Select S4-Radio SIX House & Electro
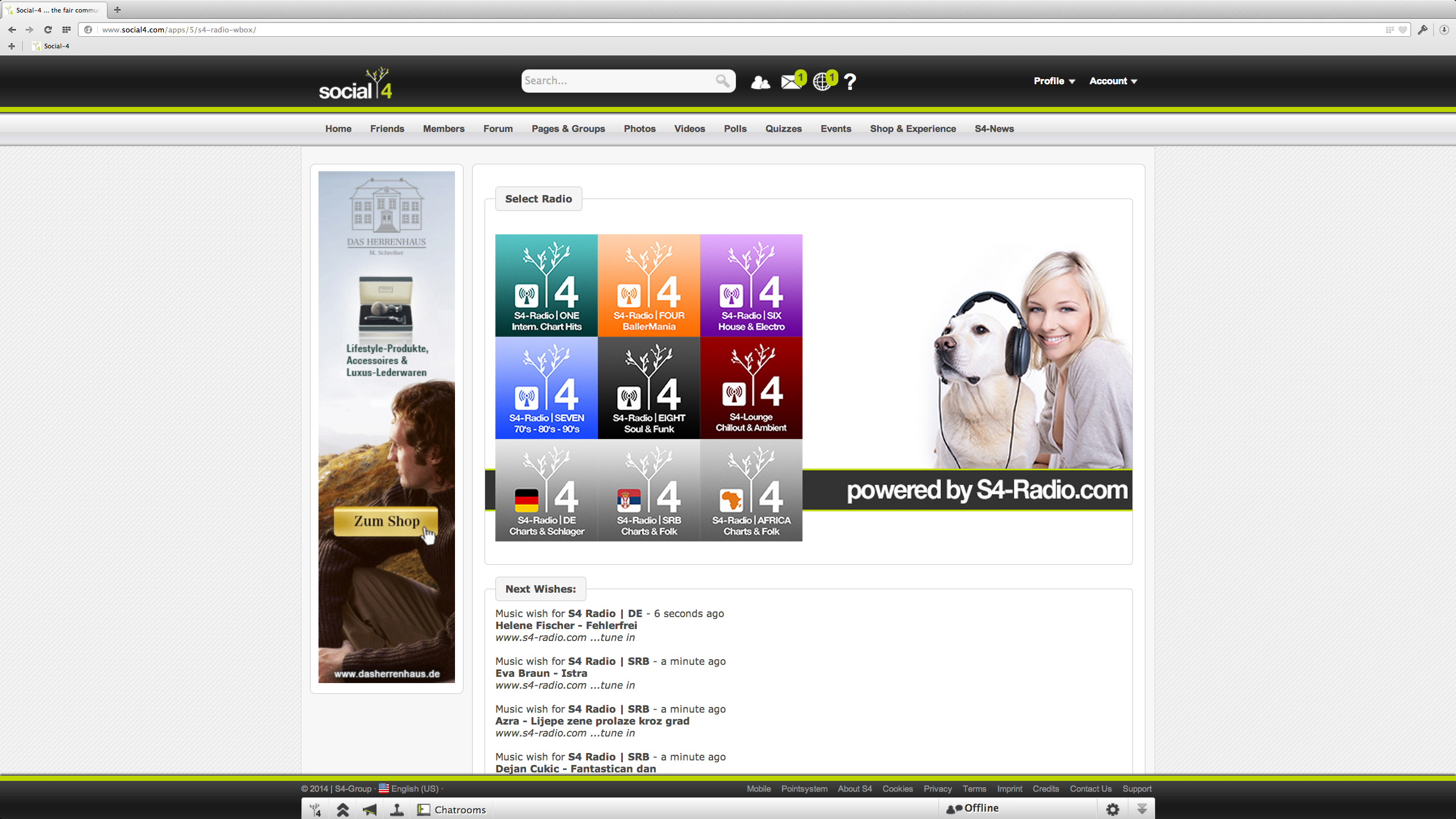This screenshot has width=1456, height=819. click(x=751, y=286)
